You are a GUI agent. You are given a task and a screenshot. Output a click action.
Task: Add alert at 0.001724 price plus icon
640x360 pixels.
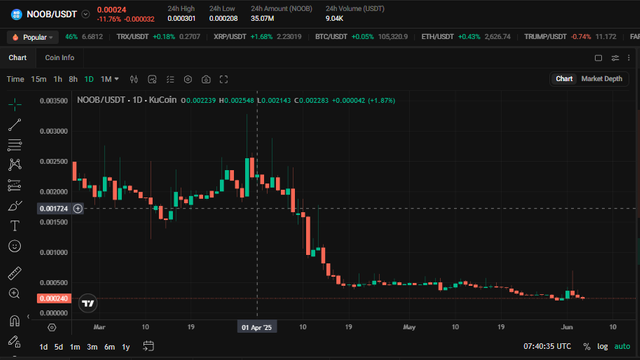coord(78,209)
